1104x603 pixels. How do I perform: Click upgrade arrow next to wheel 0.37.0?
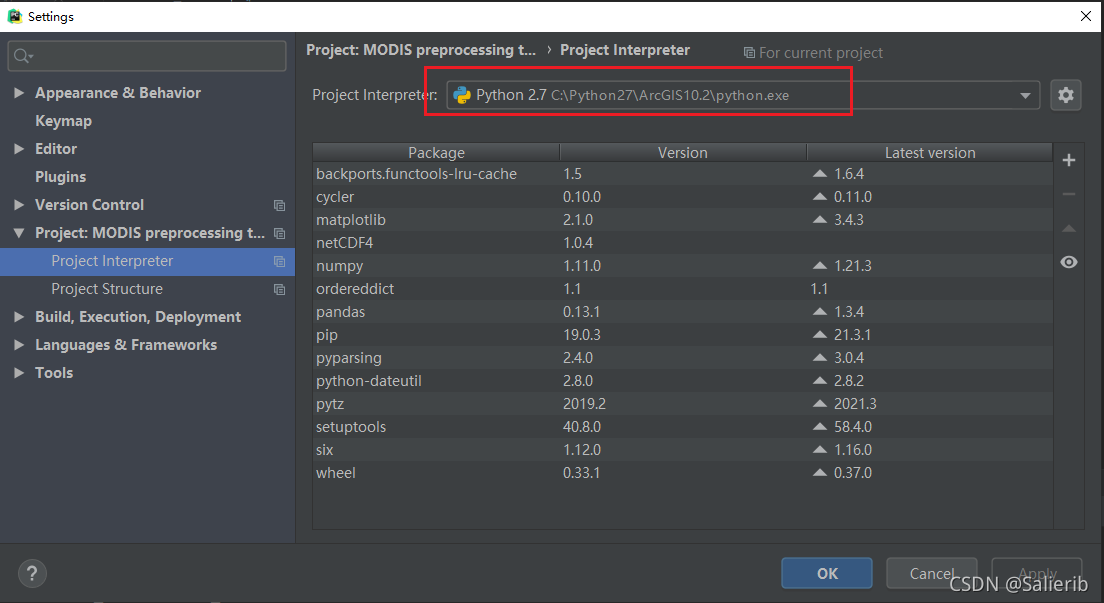tap(820, 473)
